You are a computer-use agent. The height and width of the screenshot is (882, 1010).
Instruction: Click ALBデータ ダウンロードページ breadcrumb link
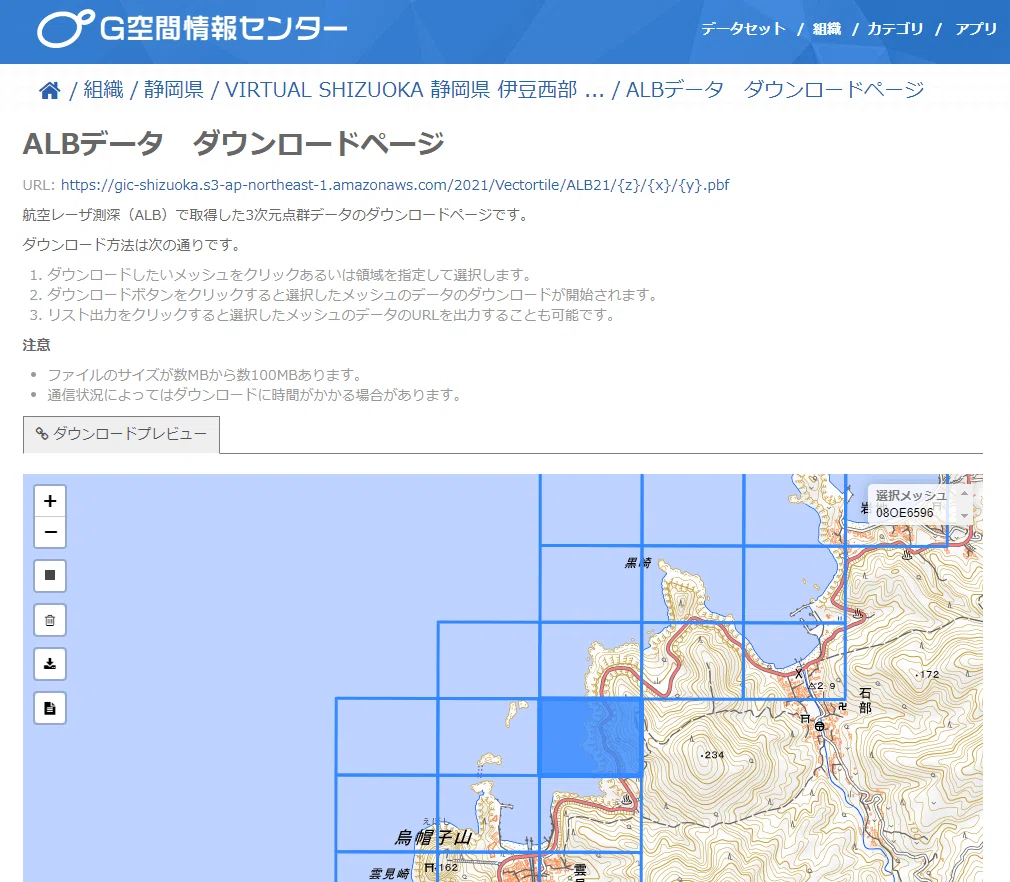[775, 90]
